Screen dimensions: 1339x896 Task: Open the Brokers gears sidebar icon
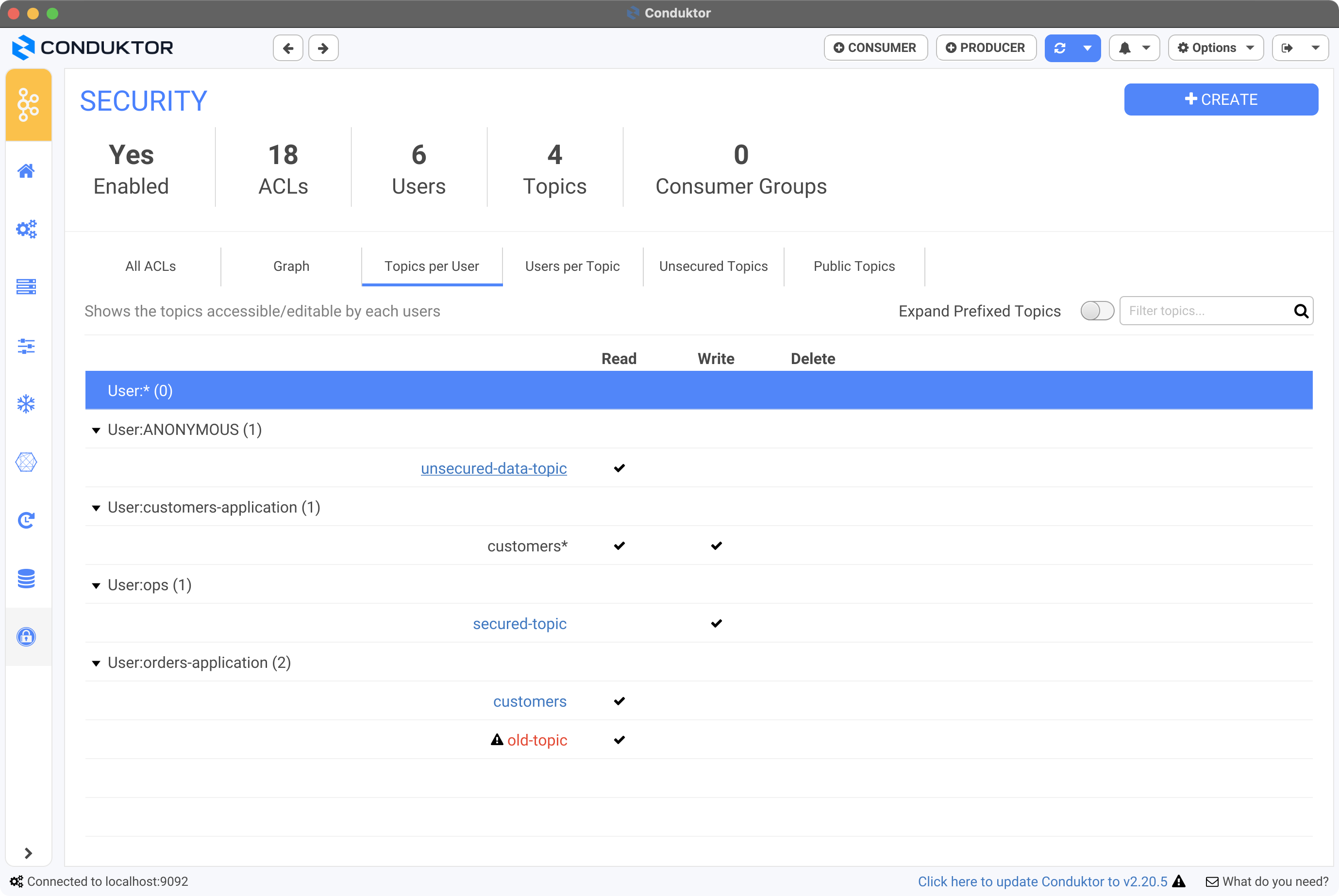pos(26,229)
